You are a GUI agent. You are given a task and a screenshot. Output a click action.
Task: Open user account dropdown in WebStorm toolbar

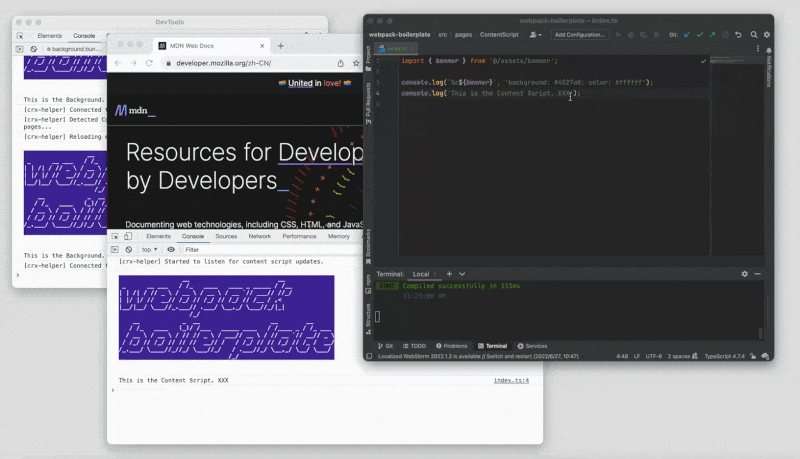[x=535, y=35]
